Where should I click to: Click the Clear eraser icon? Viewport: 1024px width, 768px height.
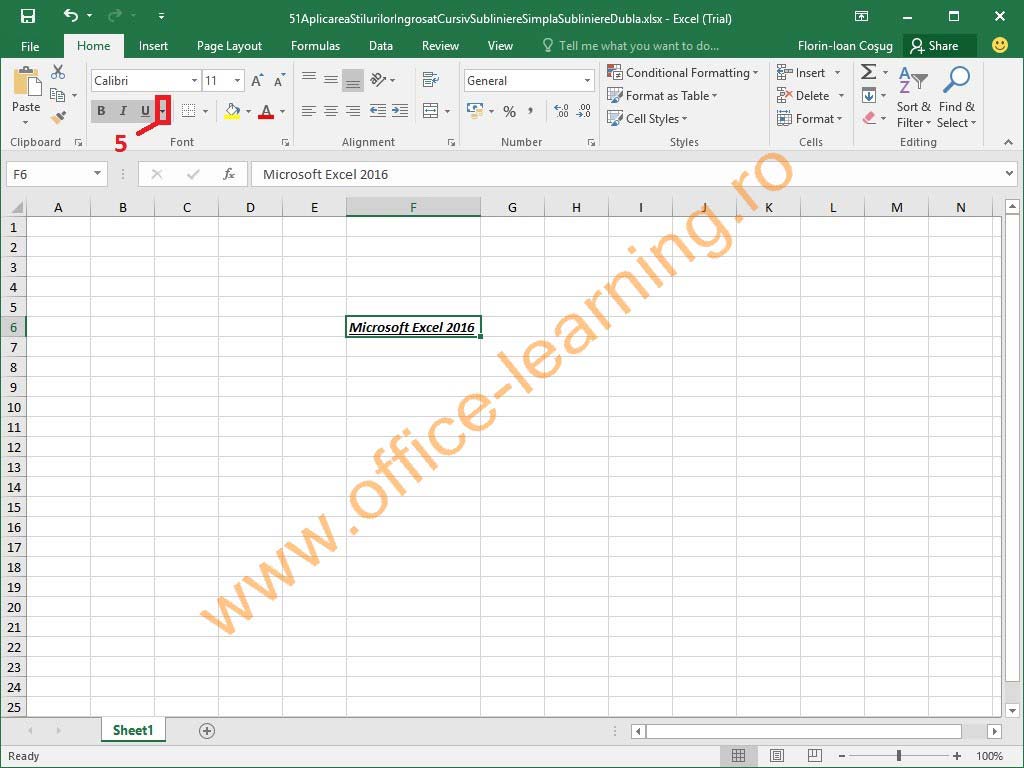[x=869, y=118]
